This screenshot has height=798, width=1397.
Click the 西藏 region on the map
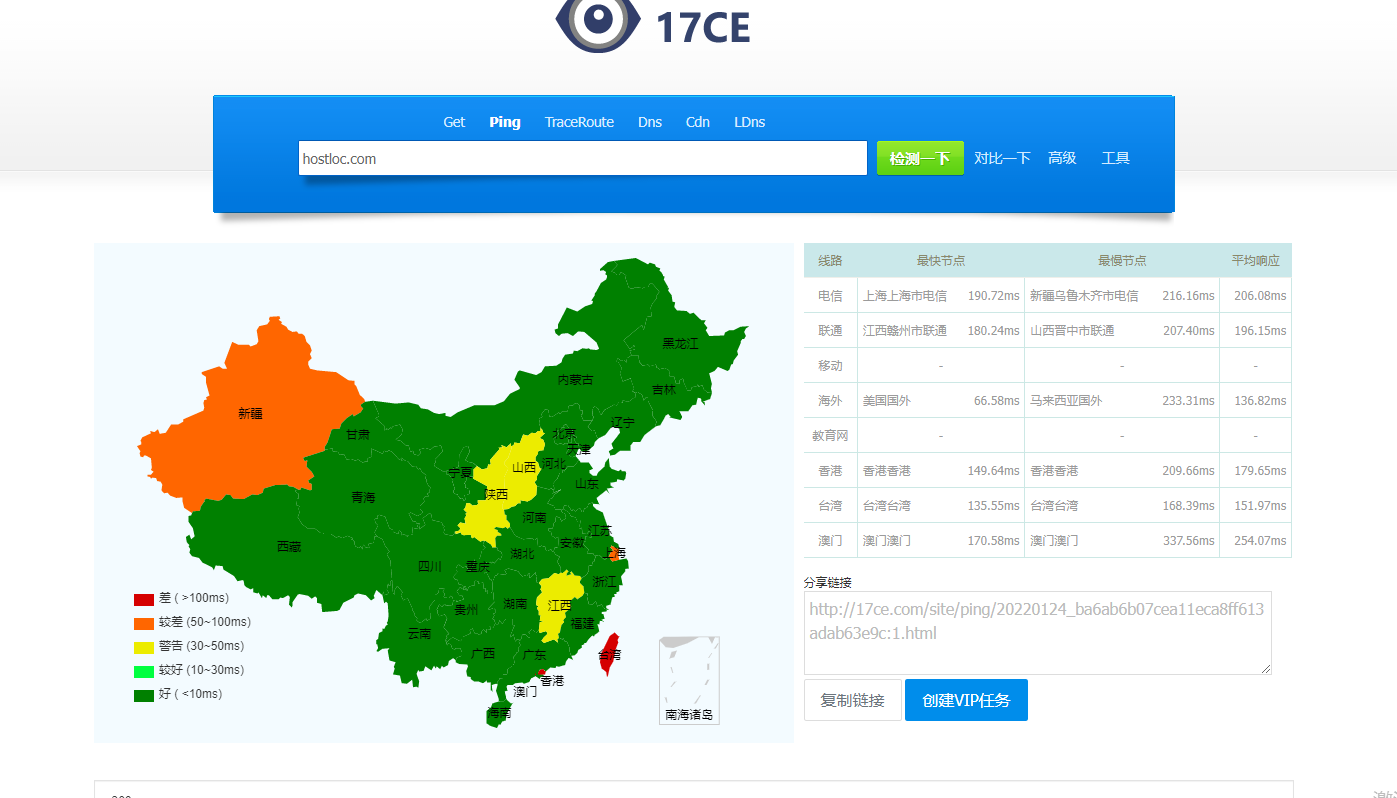[x=288, y=546]
